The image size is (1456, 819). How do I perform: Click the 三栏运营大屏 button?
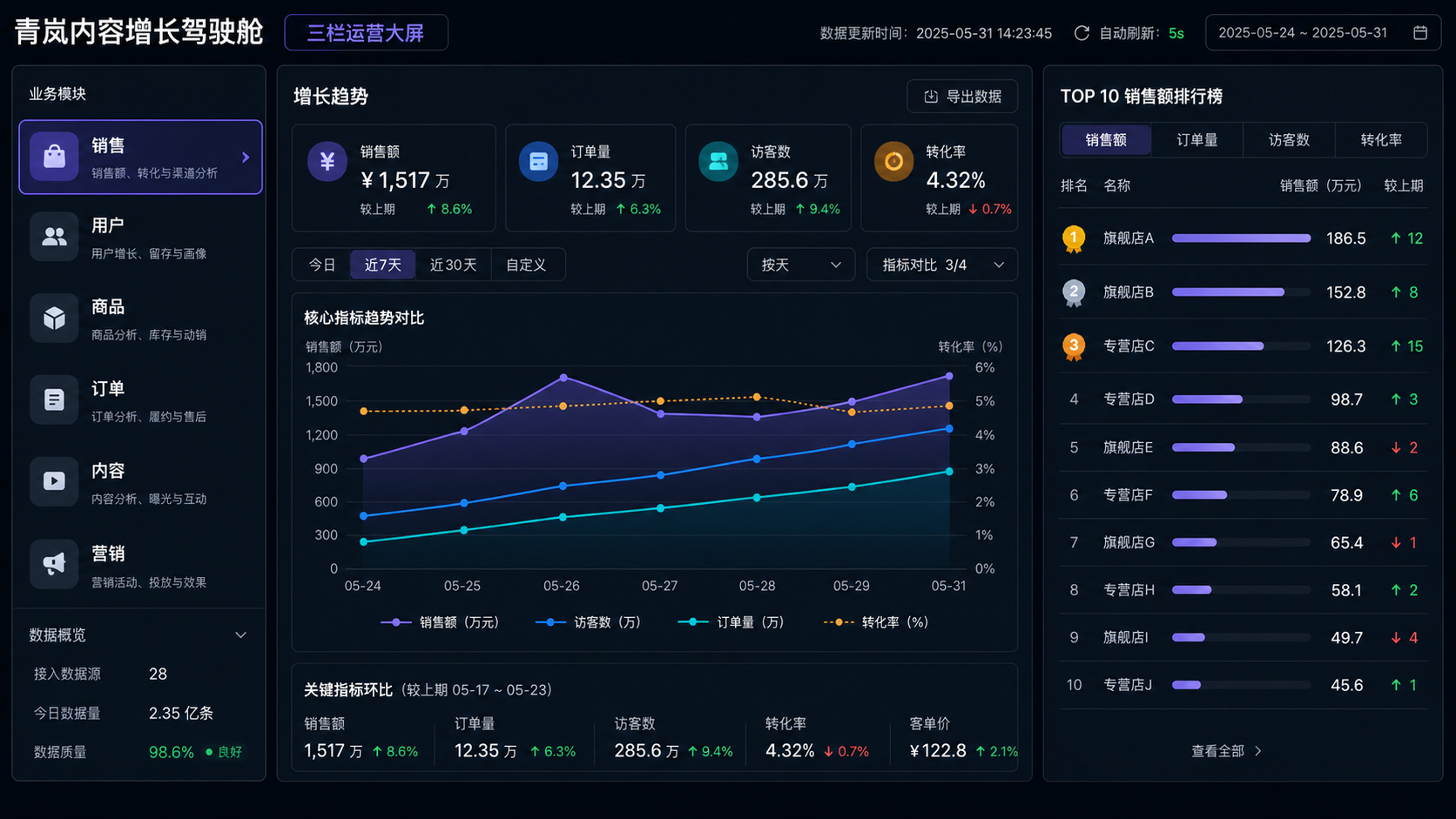(x=366, y=33)
